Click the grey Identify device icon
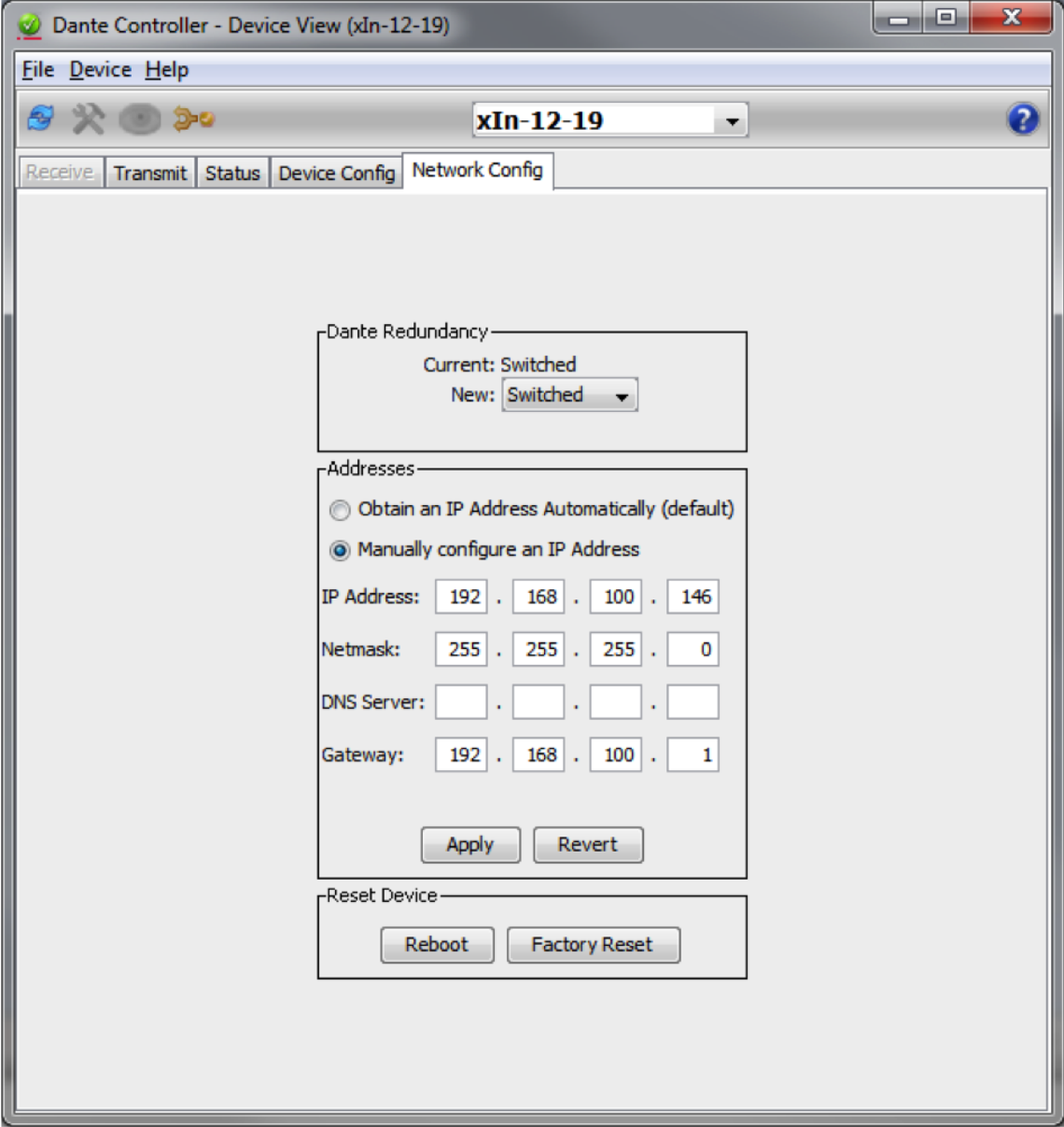This screenshot has width=1064, height=1127. point(140,120)
